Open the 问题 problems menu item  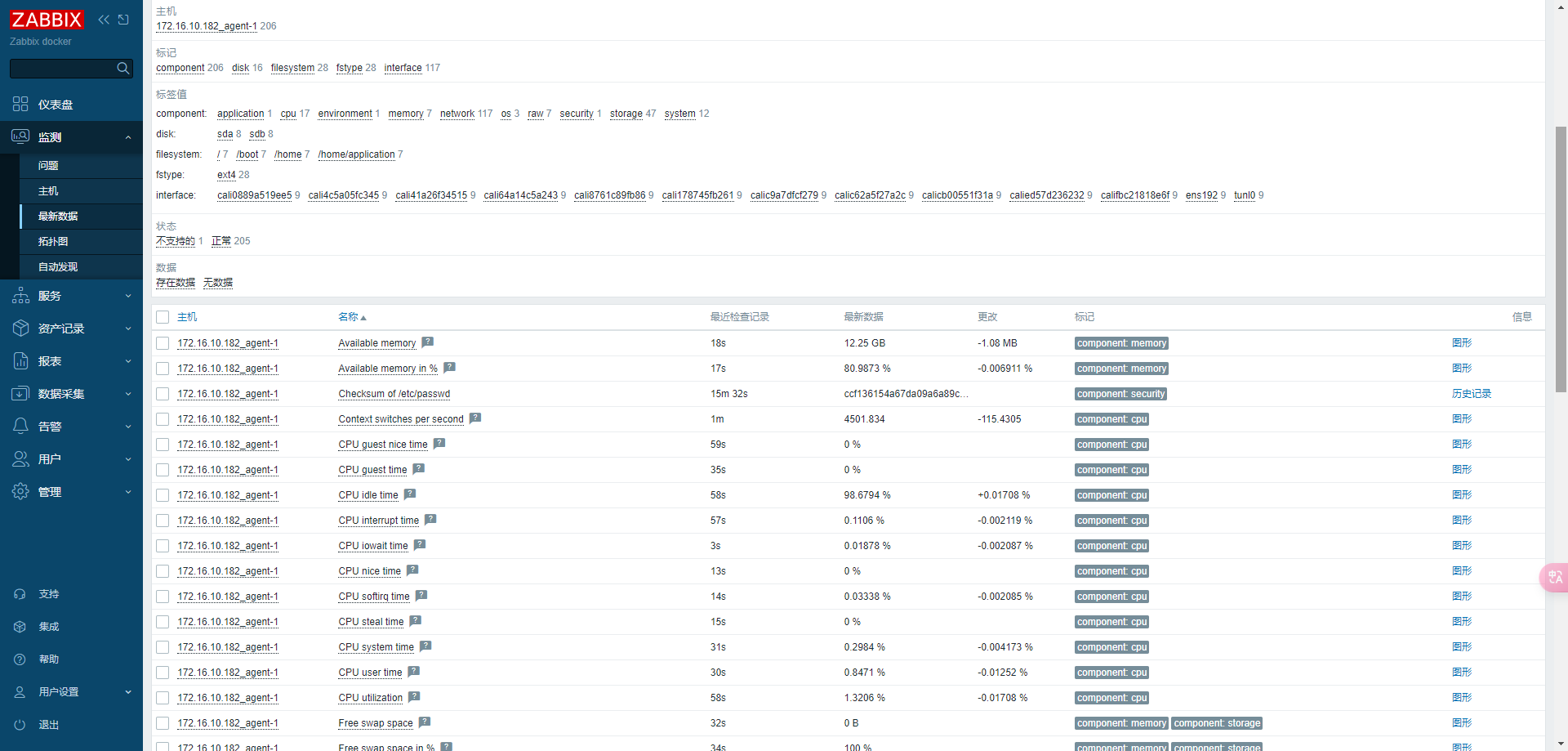(x=48, y=165)
